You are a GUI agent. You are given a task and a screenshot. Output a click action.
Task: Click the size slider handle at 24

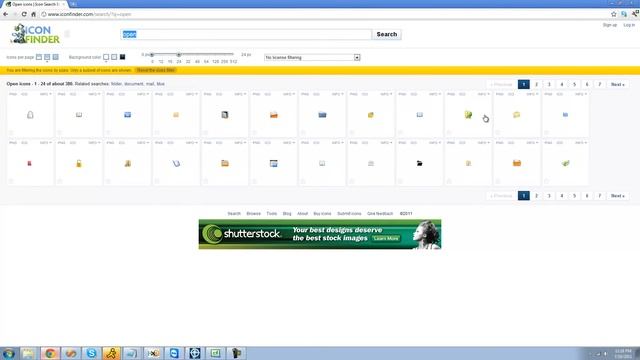178,54
